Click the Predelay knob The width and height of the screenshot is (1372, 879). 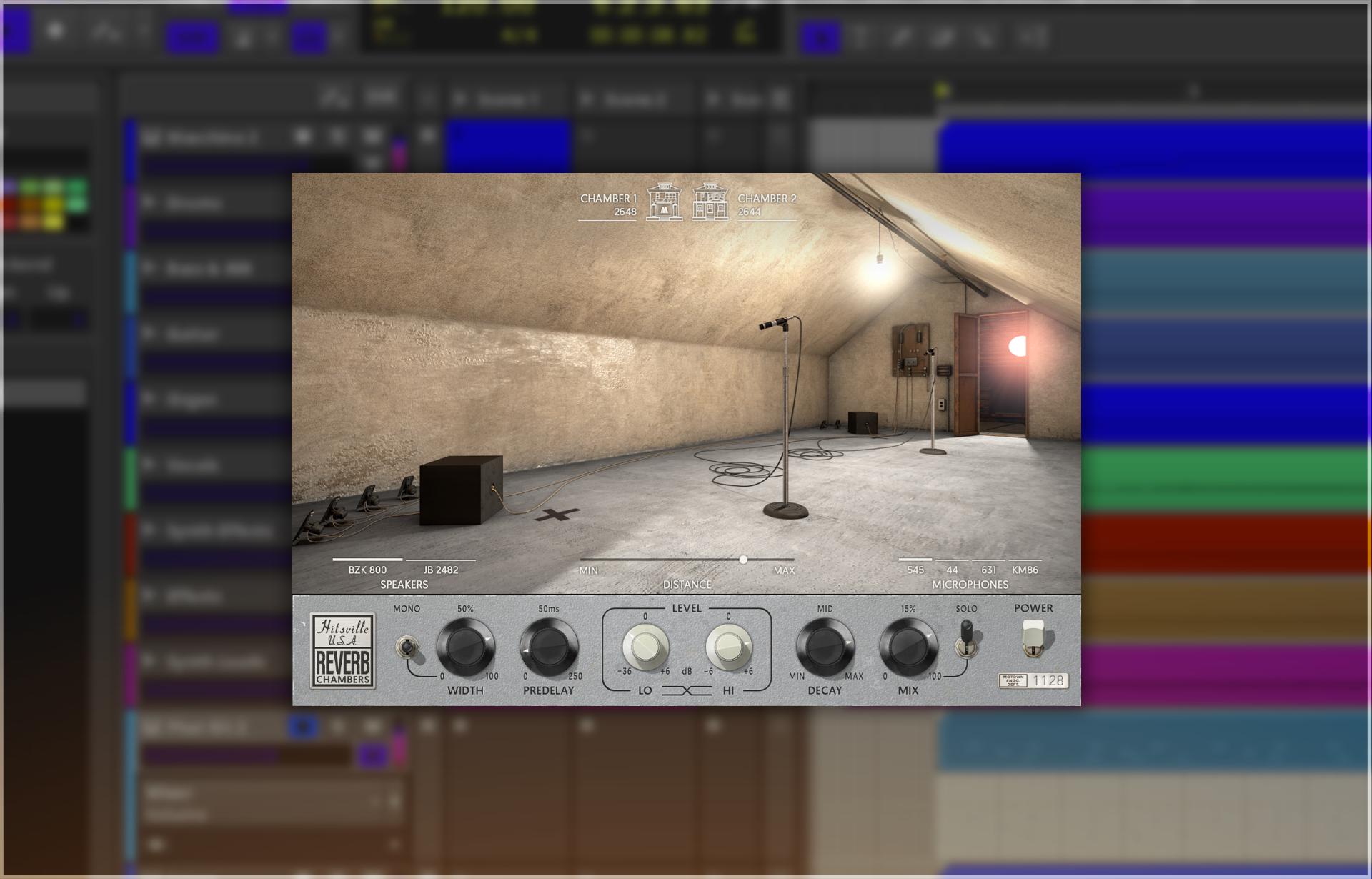click(549, 647)
